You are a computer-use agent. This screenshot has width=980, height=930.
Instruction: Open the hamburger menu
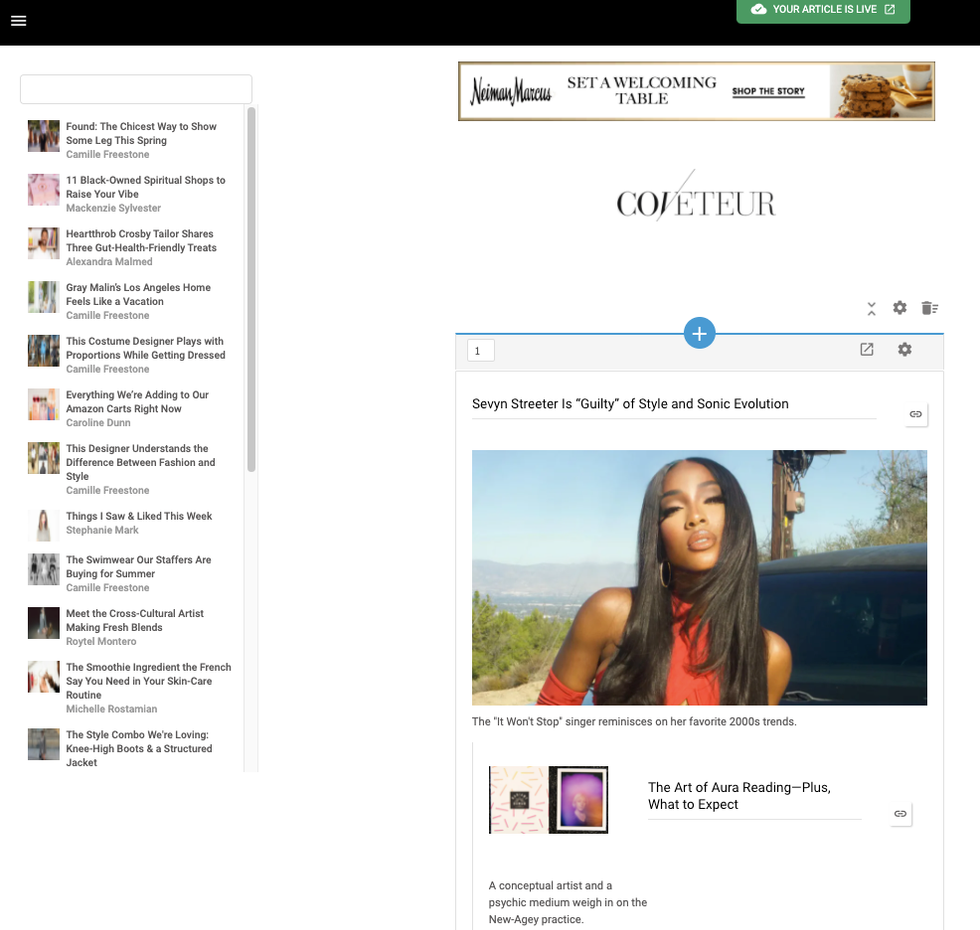(x=18, y=21)
